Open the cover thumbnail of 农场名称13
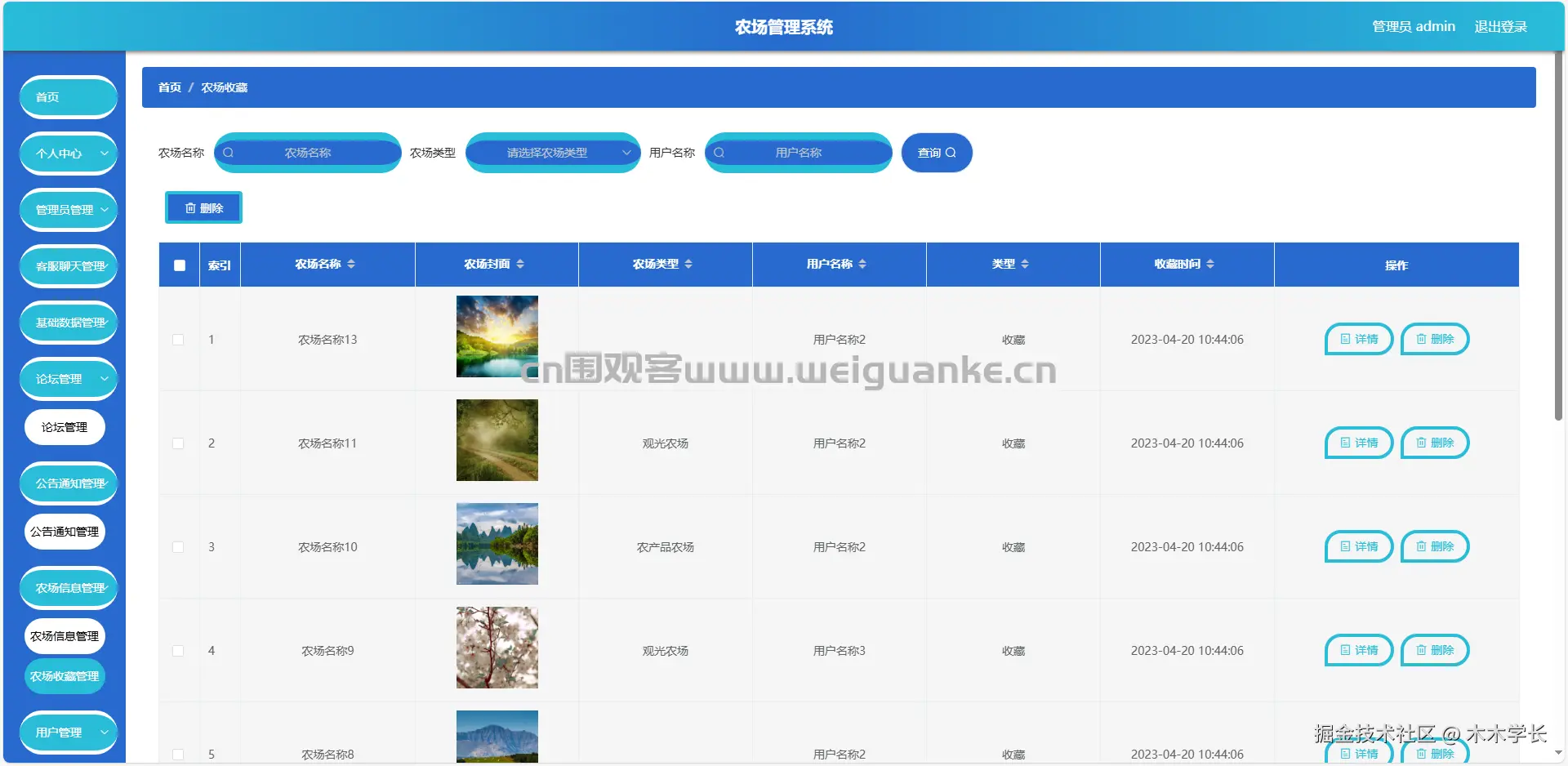 pos(497,336)
